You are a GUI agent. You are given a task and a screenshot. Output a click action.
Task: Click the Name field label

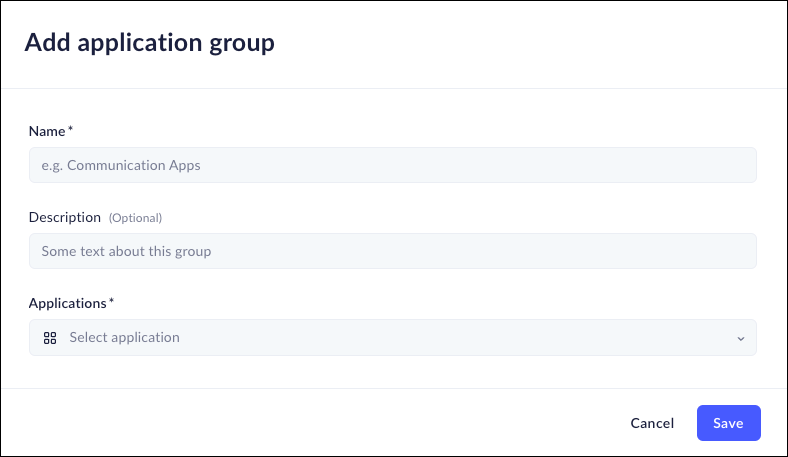point(47,131)
